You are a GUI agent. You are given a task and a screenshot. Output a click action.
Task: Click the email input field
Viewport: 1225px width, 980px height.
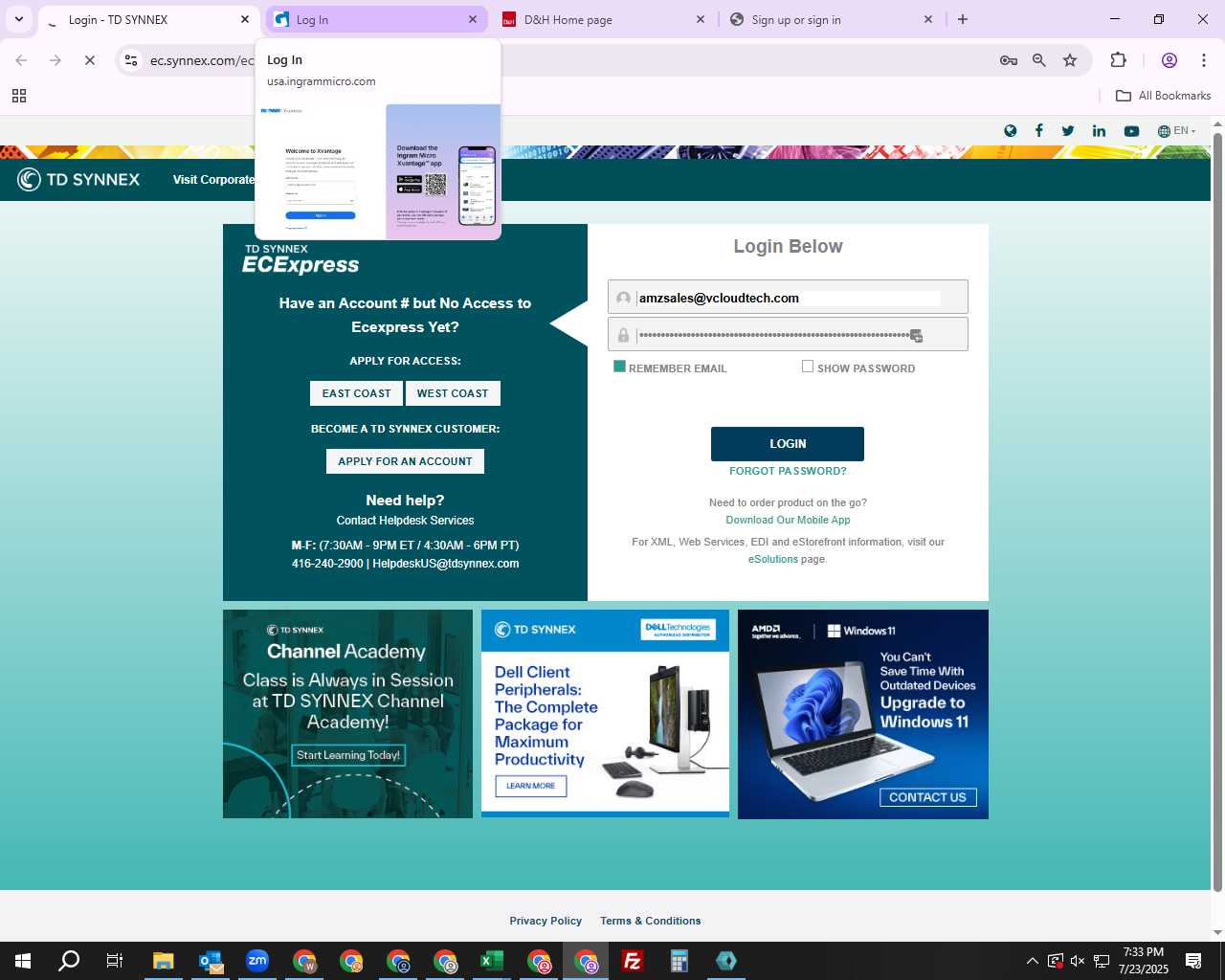(x=788, y=297)
